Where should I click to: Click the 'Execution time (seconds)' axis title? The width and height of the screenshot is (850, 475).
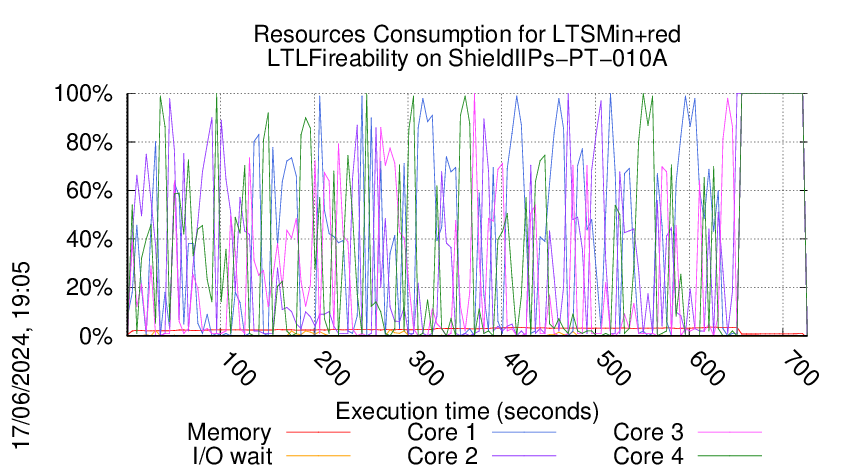click(x=467, y=412)
